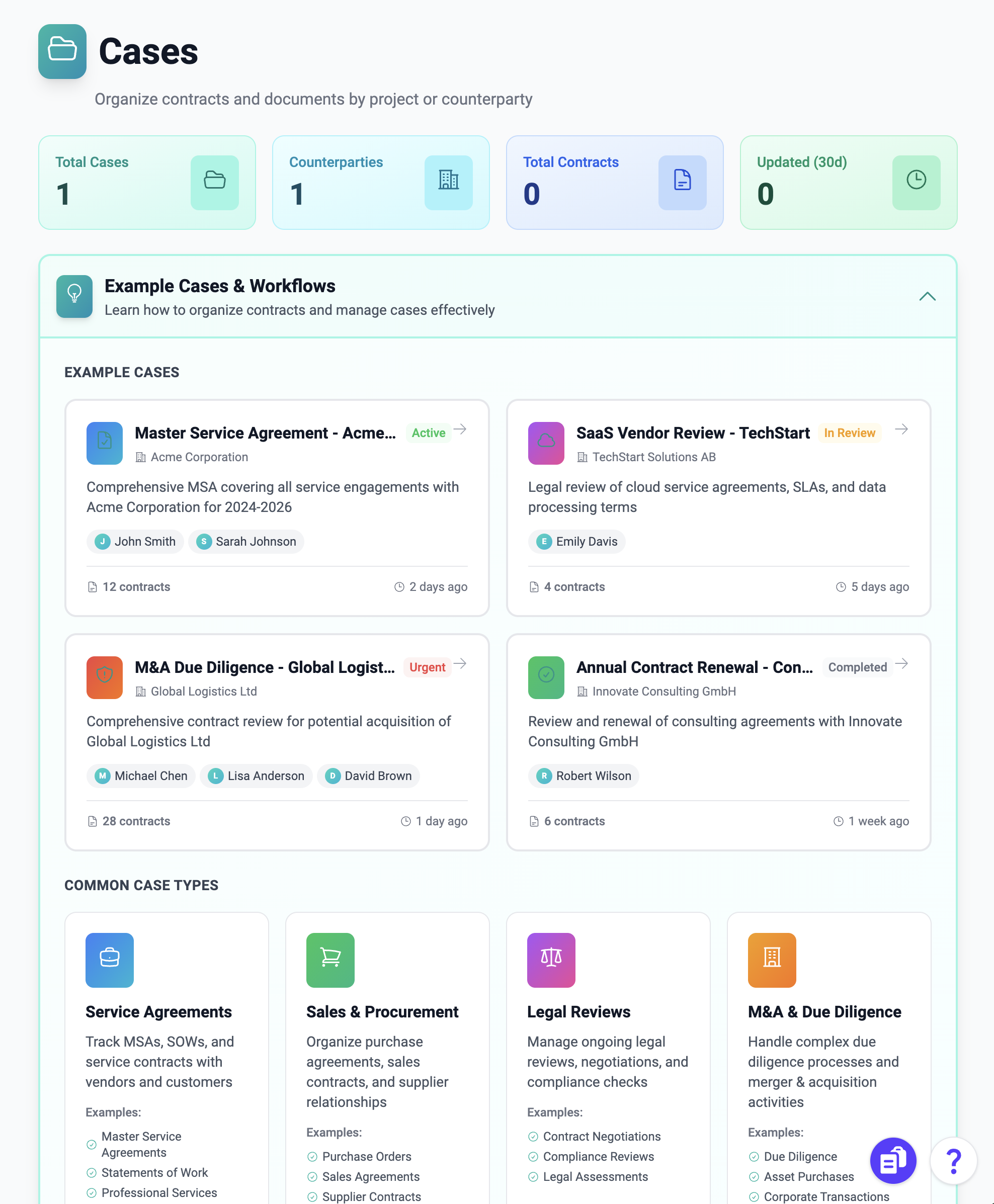Collapse the Example Cases & Workflows section
This screenshot has height=1204, width=994.
point(927,296)
